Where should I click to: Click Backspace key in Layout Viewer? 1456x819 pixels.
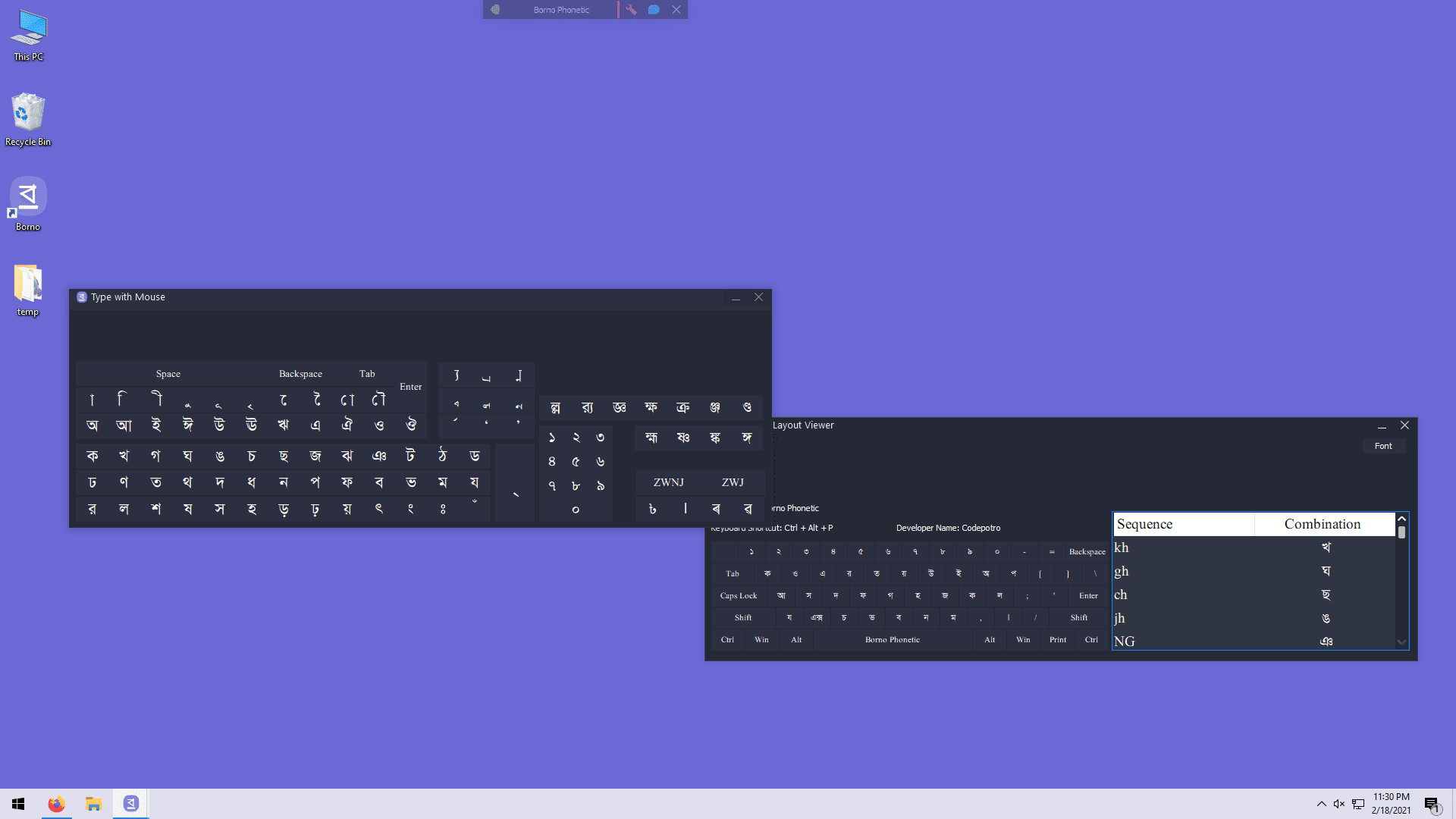pos(1087,552)
